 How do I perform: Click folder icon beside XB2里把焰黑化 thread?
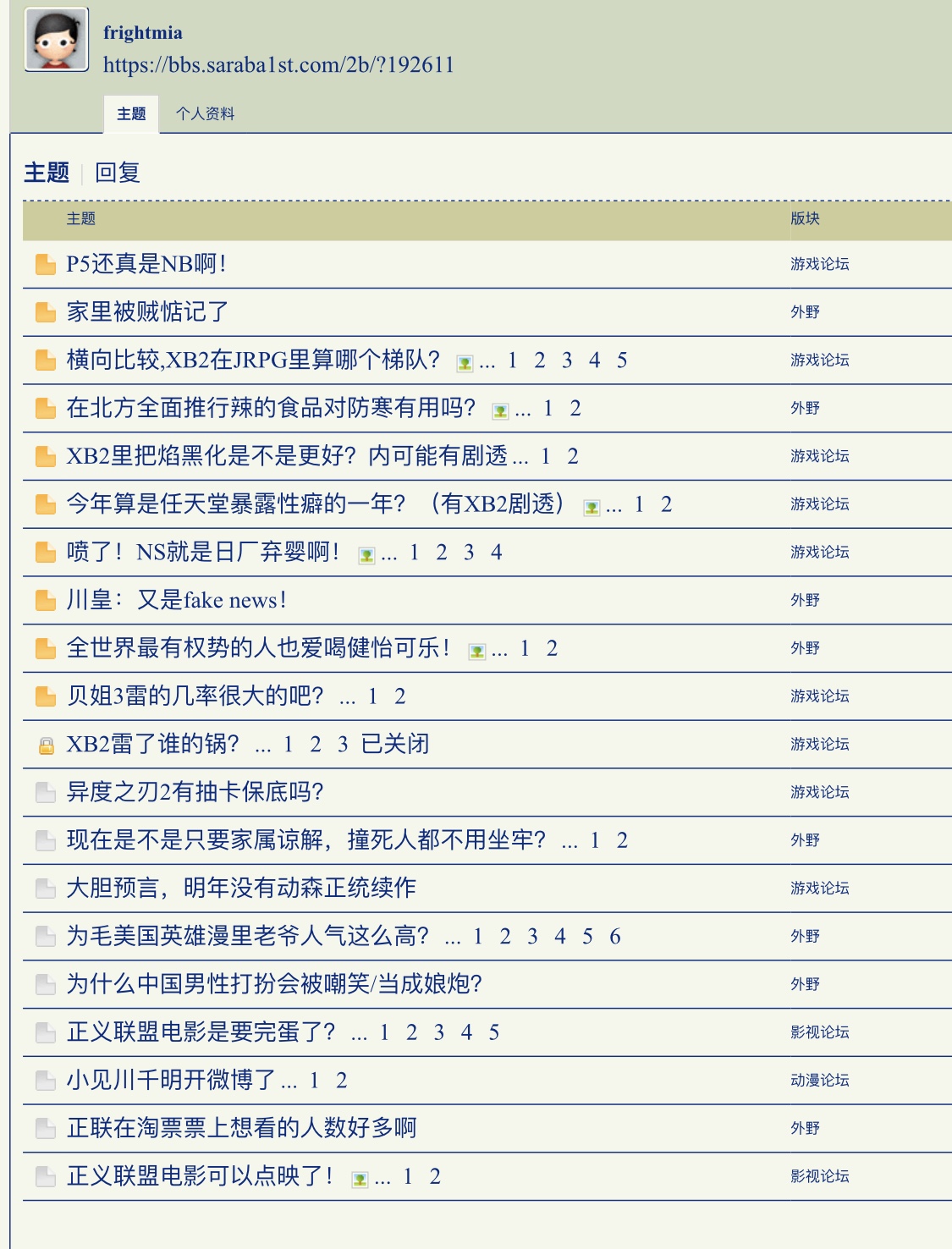point(46,457)
